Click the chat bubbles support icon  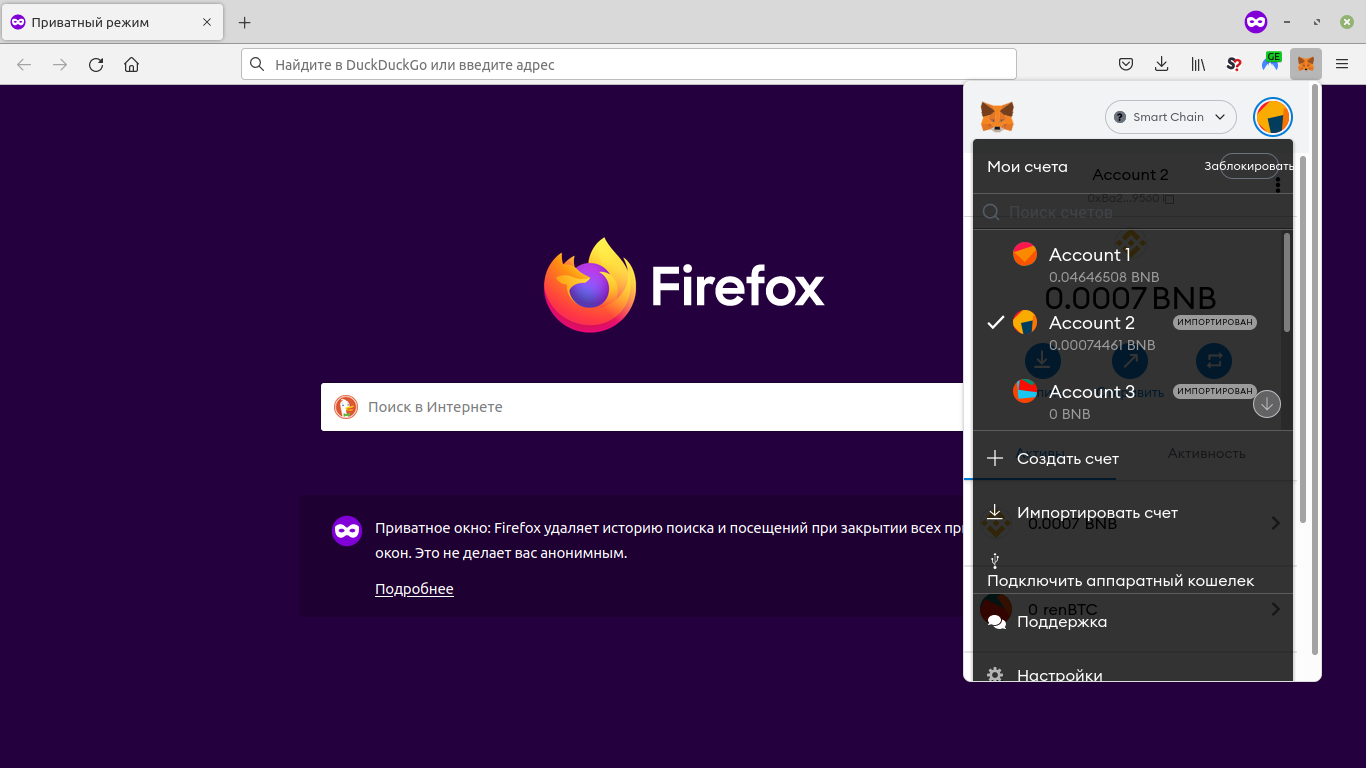coord(996,621)
